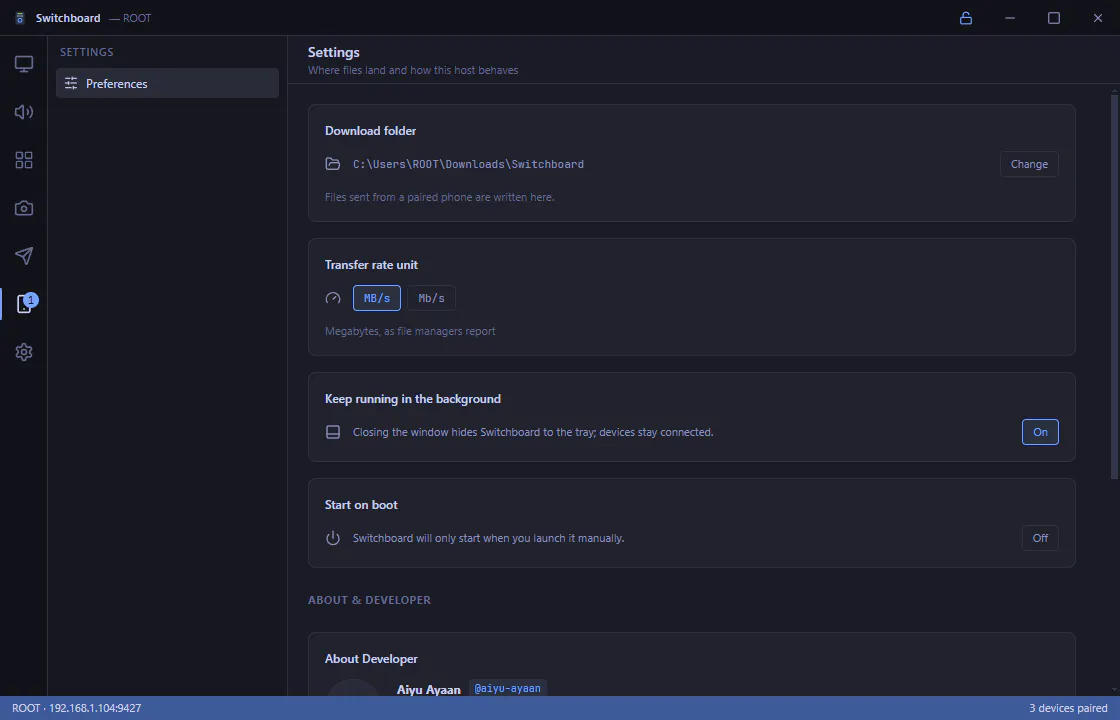Click 'Megabytes, as file managers report' text

pyautogui.click(x=410, y=331)
